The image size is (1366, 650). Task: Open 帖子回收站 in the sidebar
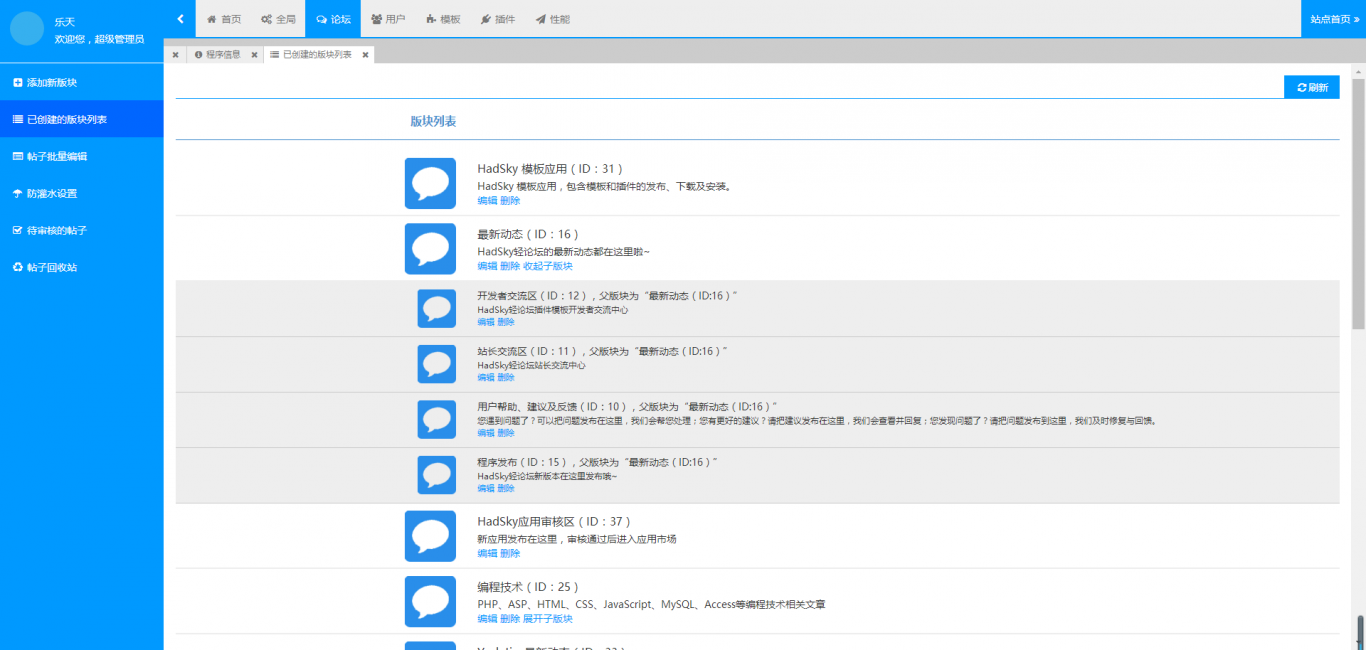[x=82, y=267]
